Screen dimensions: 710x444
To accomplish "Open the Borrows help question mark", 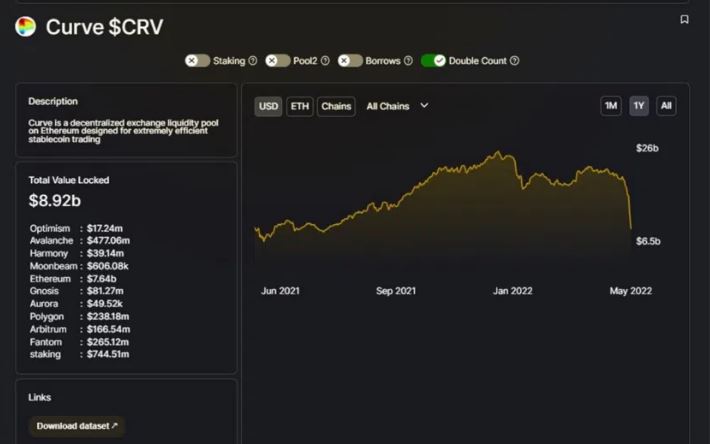I will 408,61.
